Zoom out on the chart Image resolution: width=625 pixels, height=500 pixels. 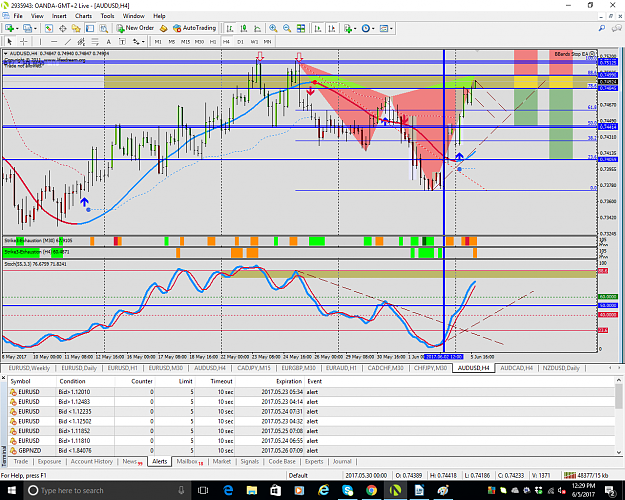[x=287, y=28]
